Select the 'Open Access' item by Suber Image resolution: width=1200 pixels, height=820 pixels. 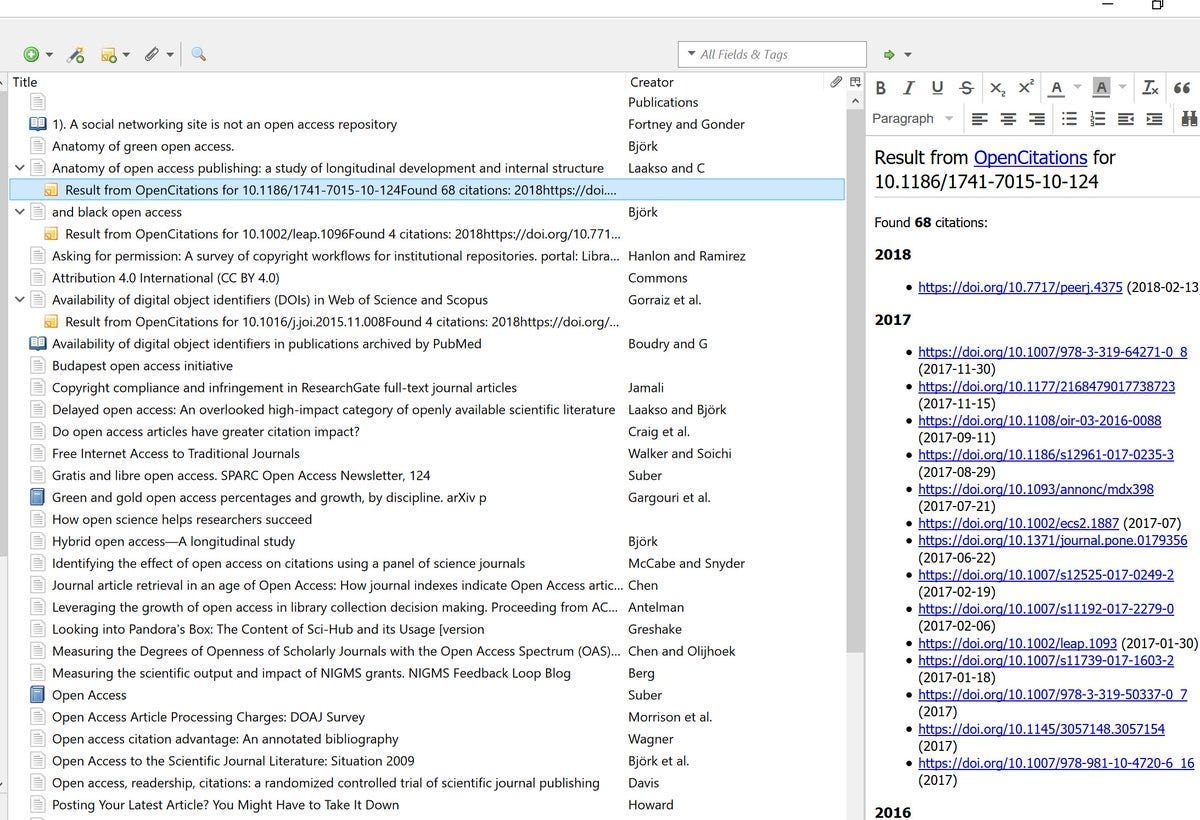click(89, 695)
